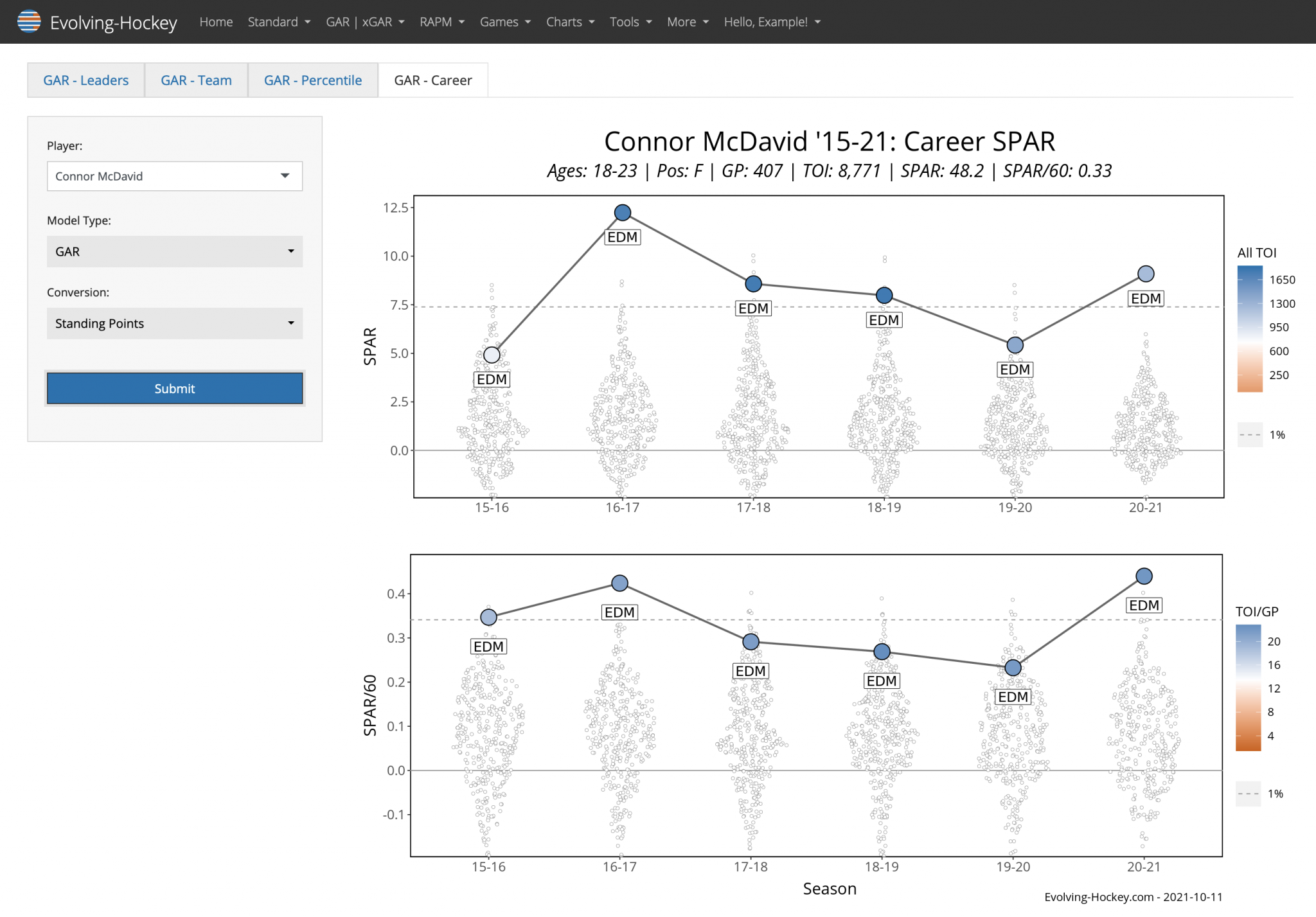The height and width of the screenshot is (917, 1316).
Task: Open the Player selection dropdown
Action: click(x=174, y=176)
